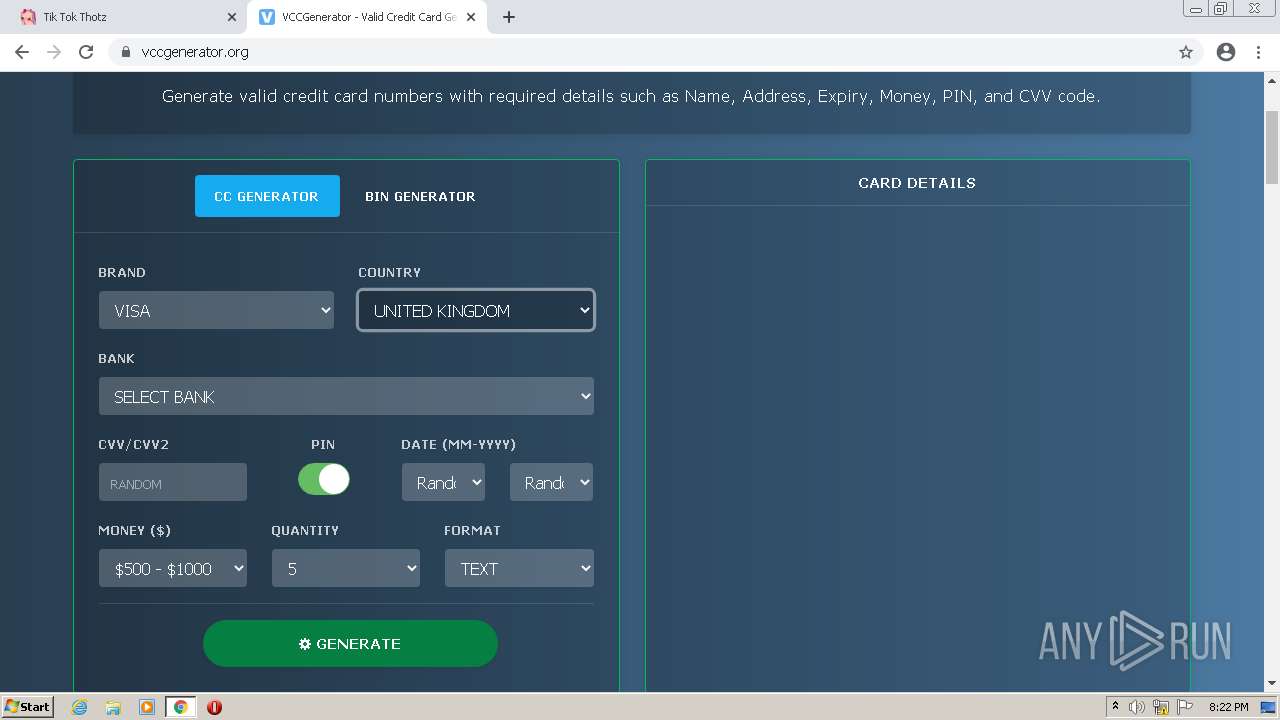Open the MONEY dropdown showing $500 - $1000
Viewport: 1280px width, 720px height.
[172, 569]
